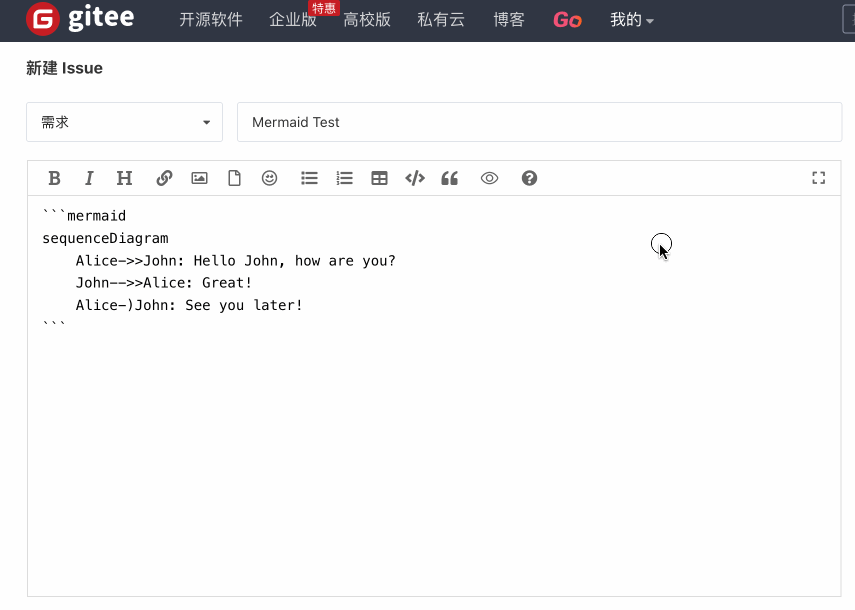The height and width of the screenshot is (610, 855).
Task: Open 高校版 in the navigation bar
Action: tap(367, 20)
